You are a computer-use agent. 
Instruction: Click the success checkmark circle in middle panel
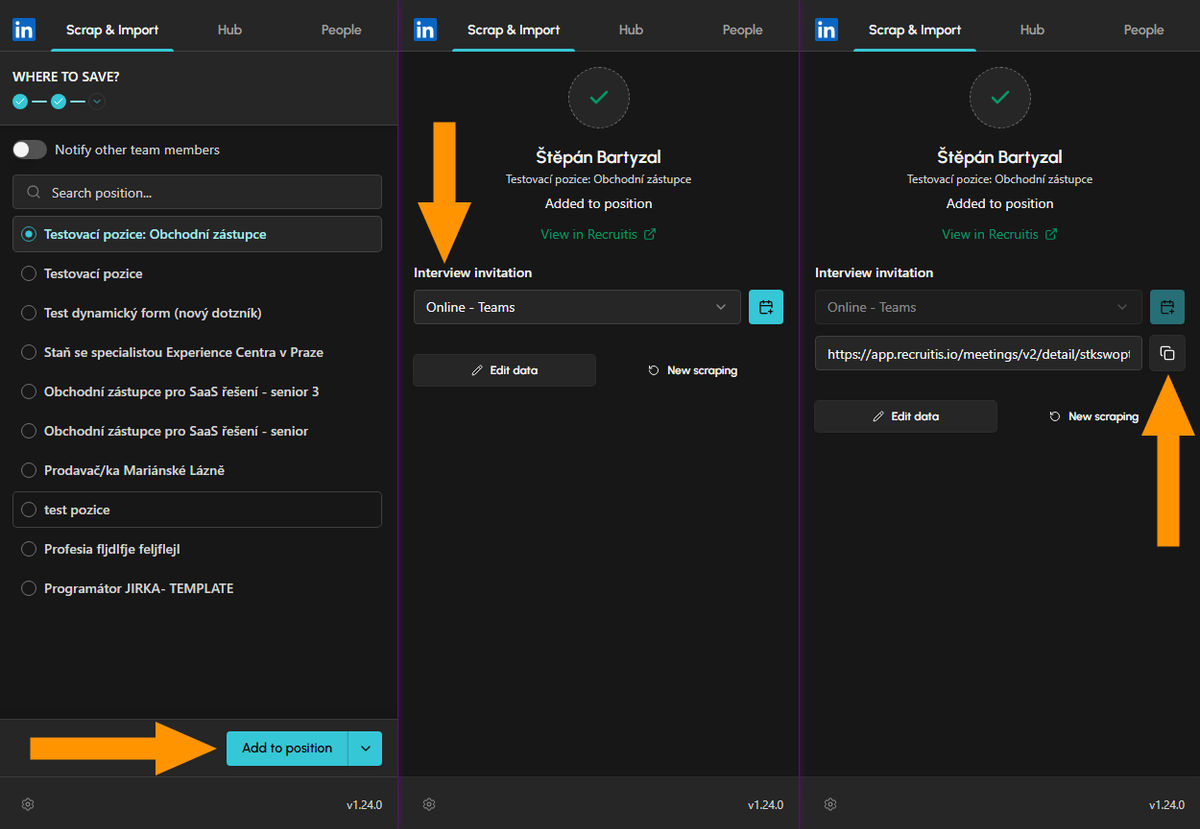click(x=598, y=97)
